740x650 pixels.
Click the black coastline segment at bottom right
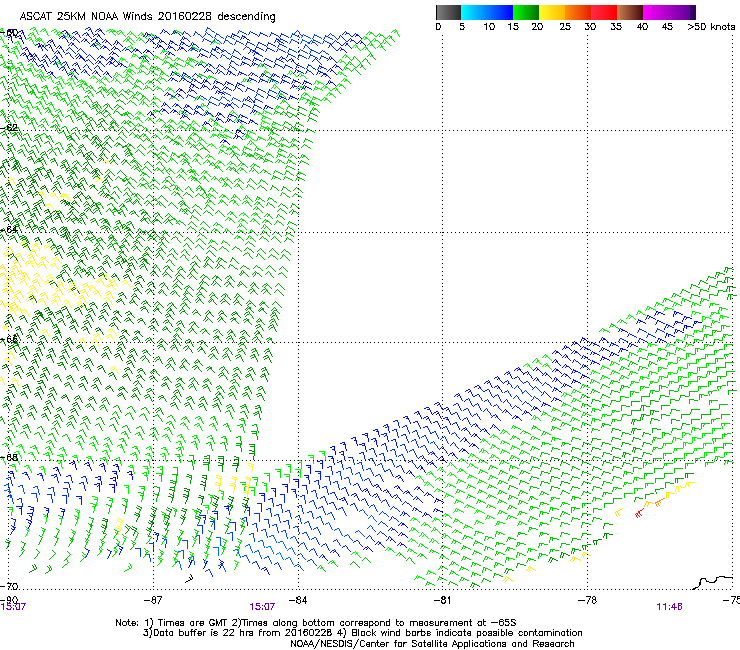click(714, 582)
